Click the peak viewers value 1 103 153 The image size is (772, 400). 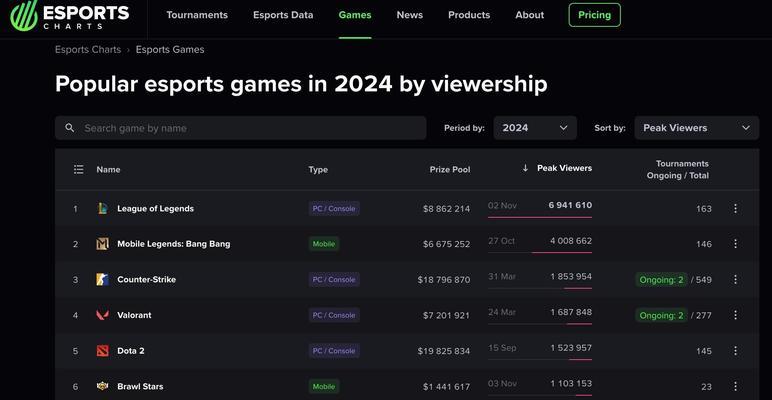click(572, 383)
